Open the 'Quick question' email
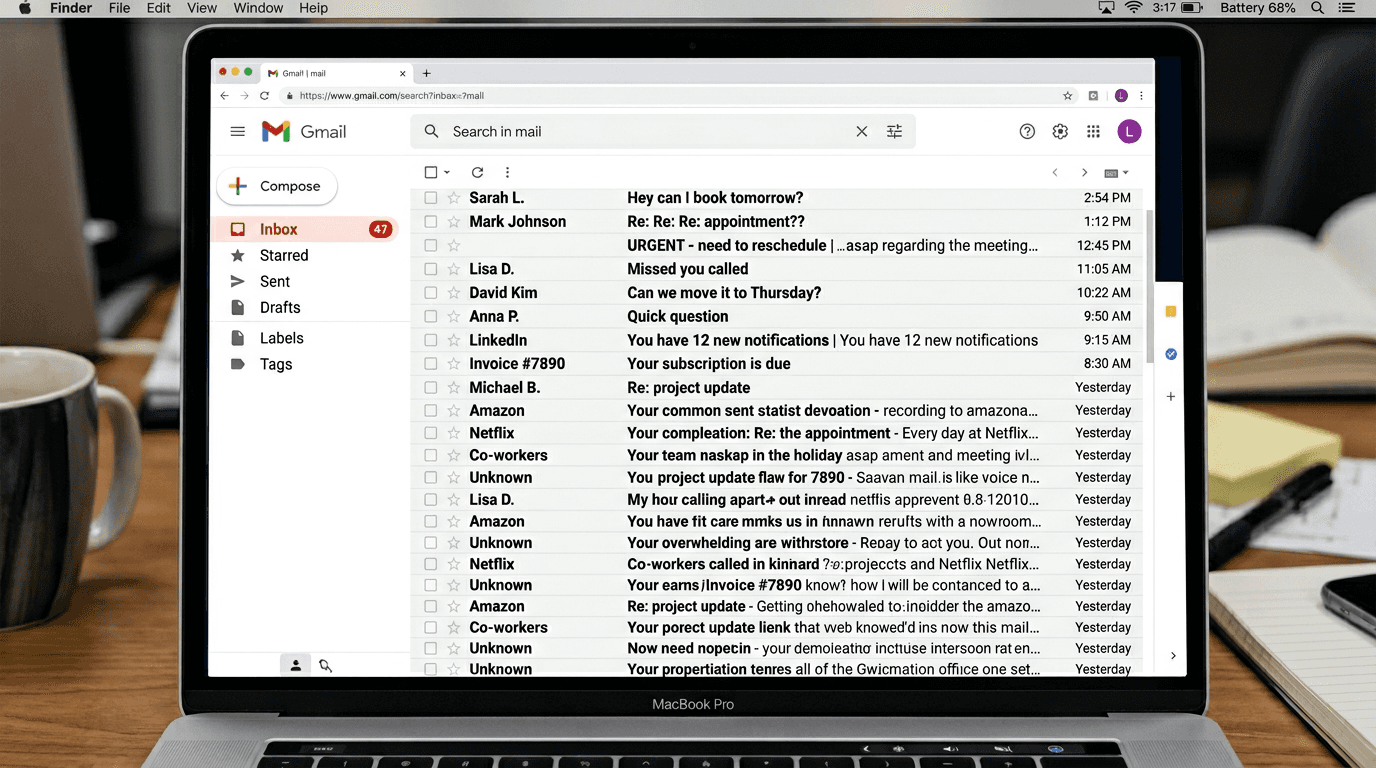1376x768 pixels. (677, 316)
